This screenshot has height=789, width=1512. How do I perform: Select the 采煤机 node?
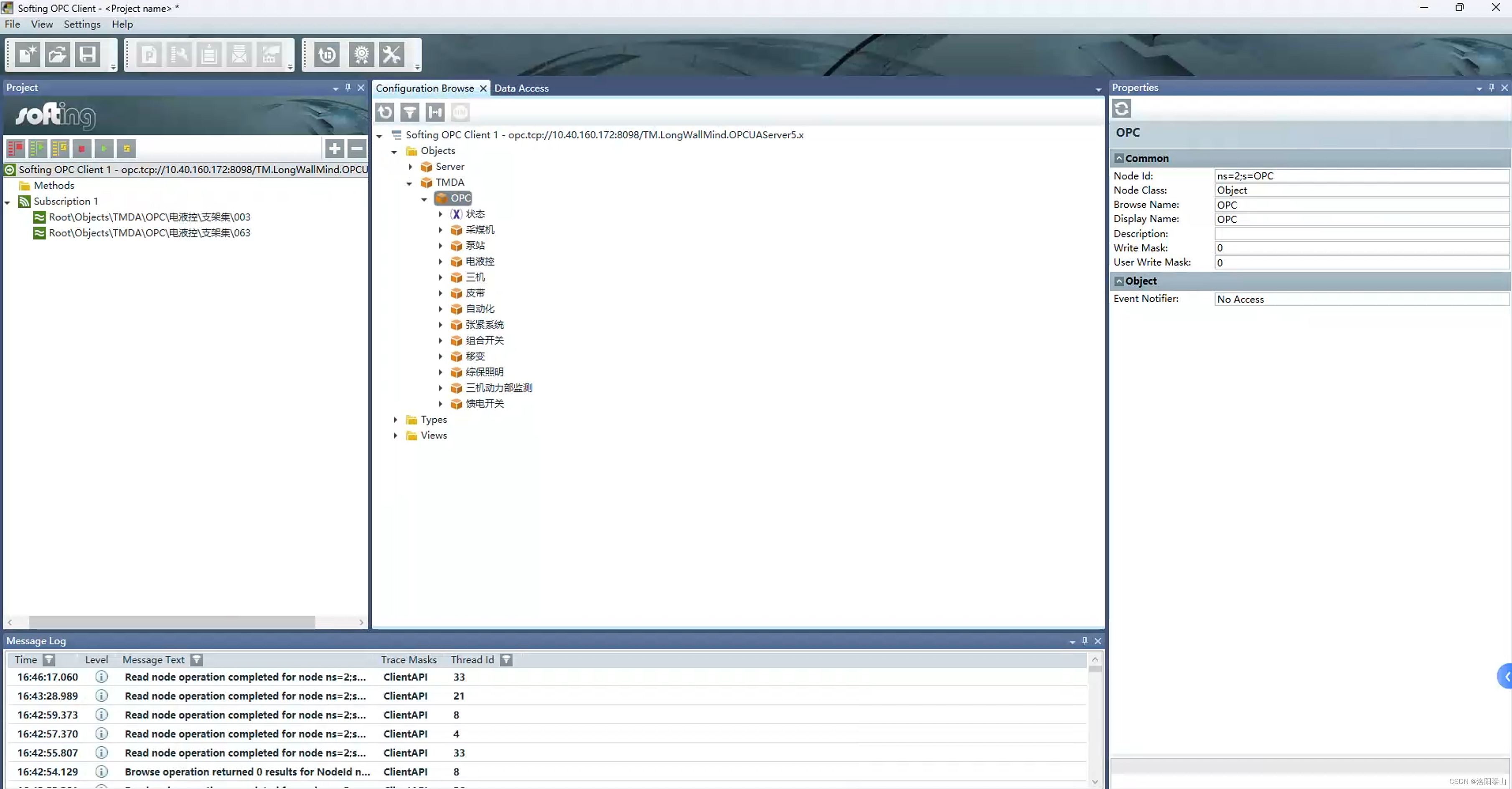point(480,229)
